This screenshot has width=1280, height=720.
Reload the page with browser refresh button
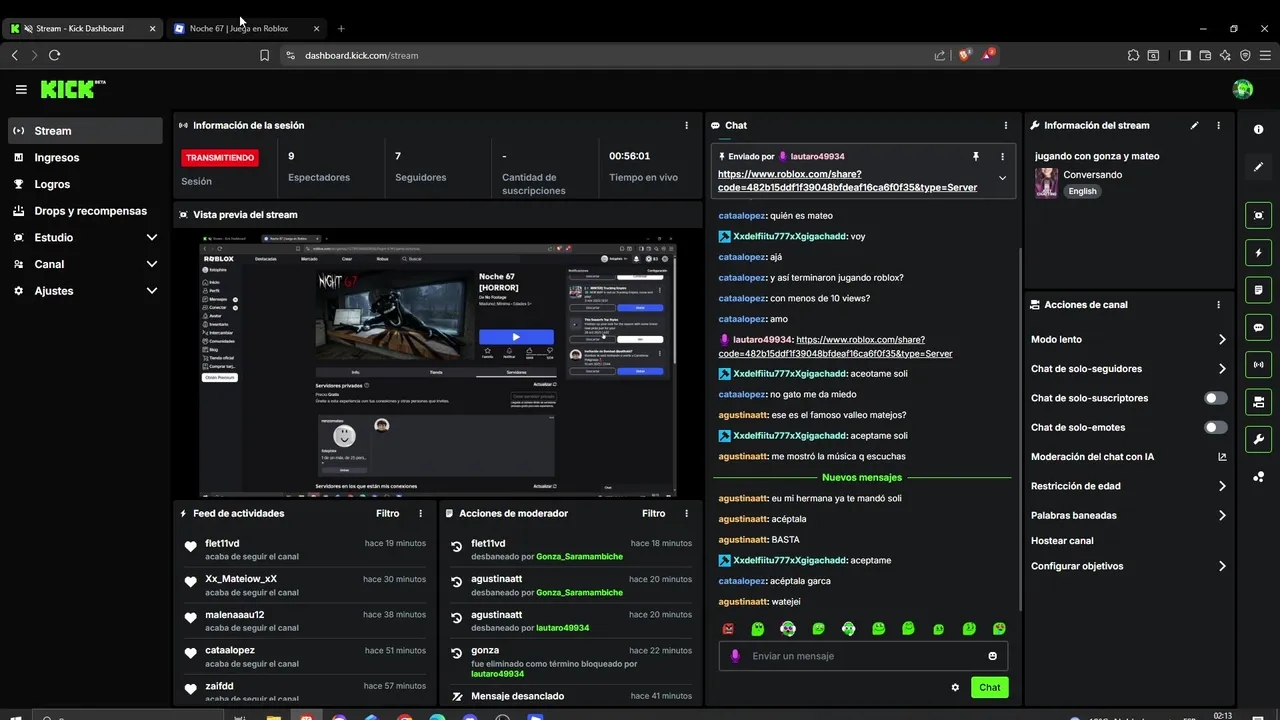coord(54,55)
